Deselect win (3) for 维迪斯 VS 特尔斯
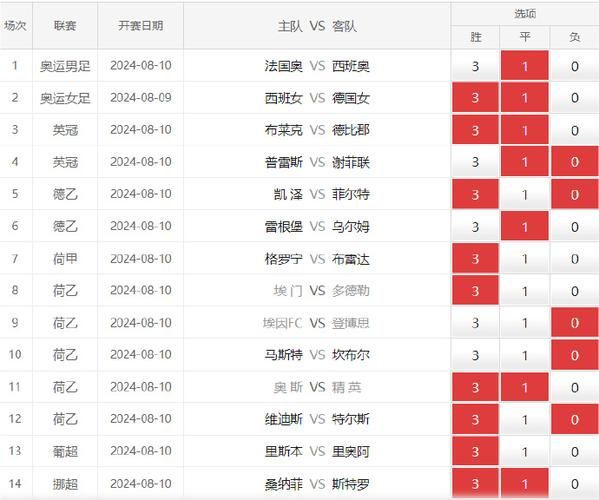 tap(475, 419)
